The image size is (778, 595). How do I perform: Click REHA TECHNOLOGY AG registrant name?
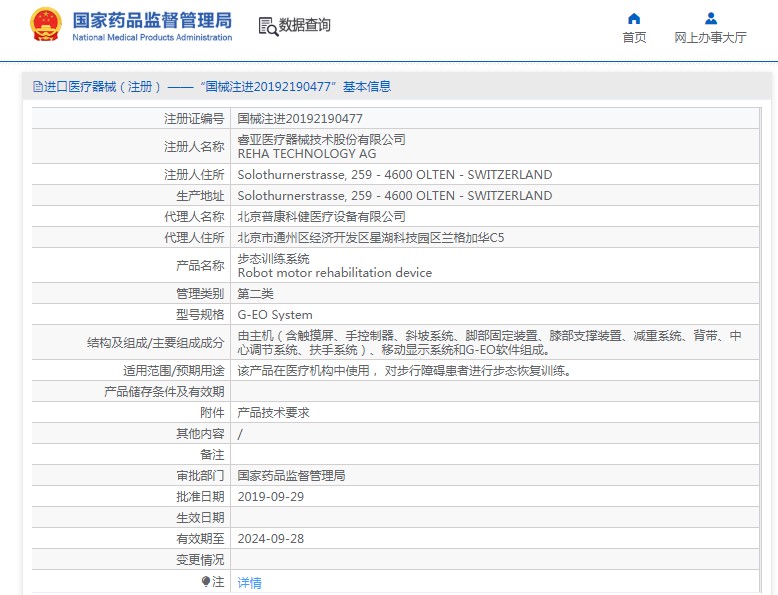[x=307, y=154]
